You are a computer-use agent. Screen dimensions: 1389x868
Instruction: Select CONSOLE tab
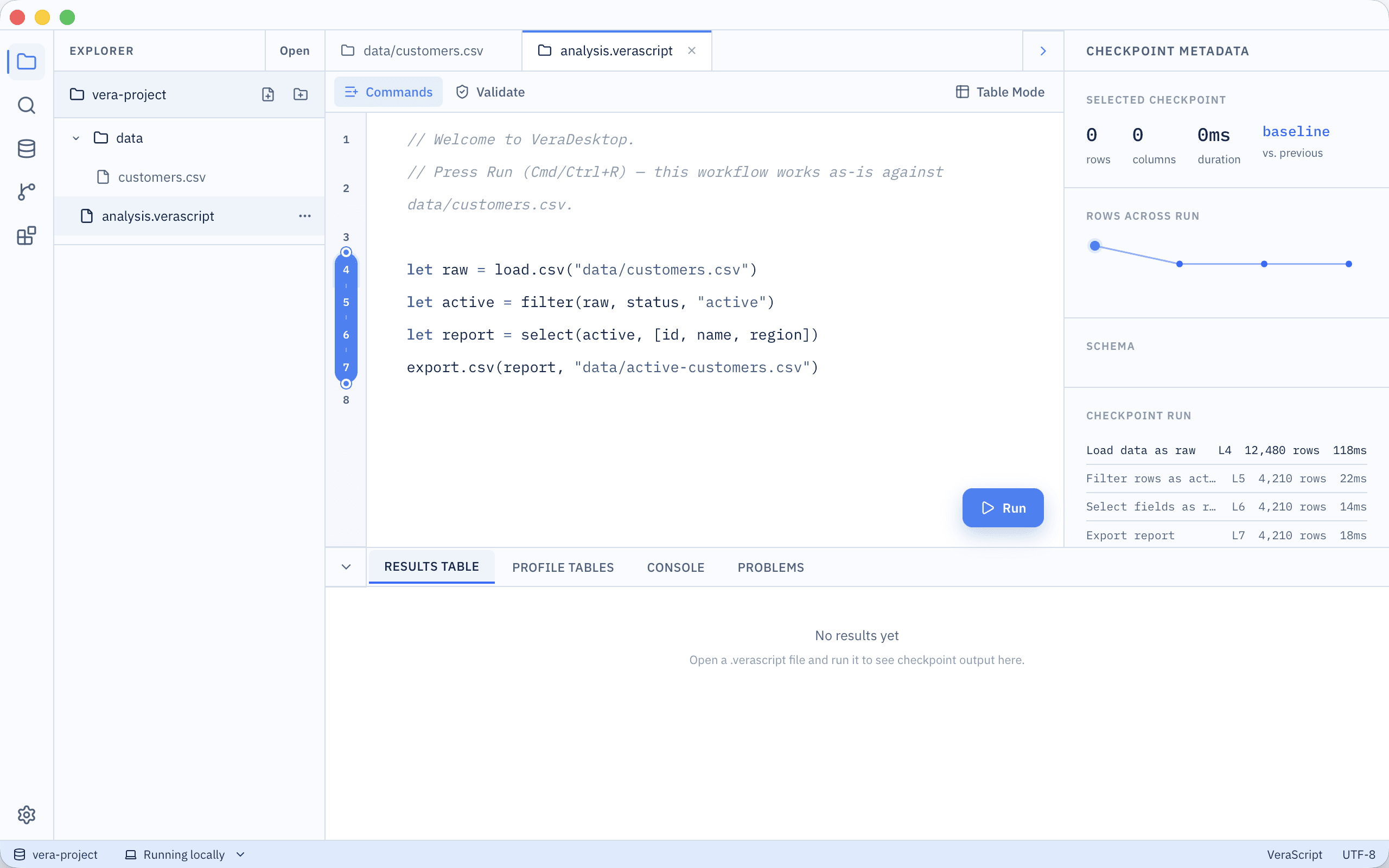click(x=676, y=567)
